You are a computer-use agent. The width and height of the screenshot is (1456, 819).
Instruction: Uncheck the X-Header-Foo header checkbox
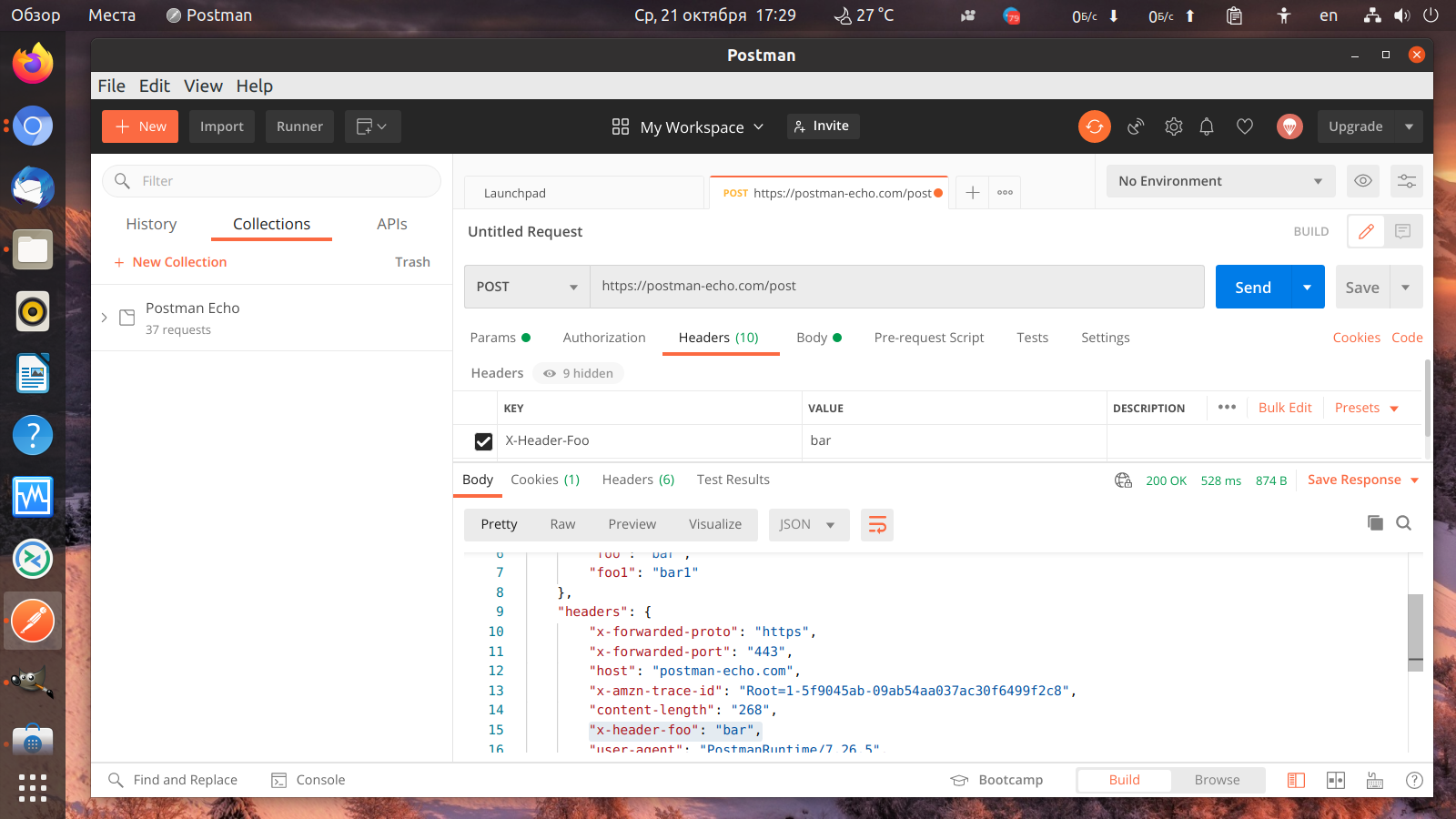(x=483, y=441)
